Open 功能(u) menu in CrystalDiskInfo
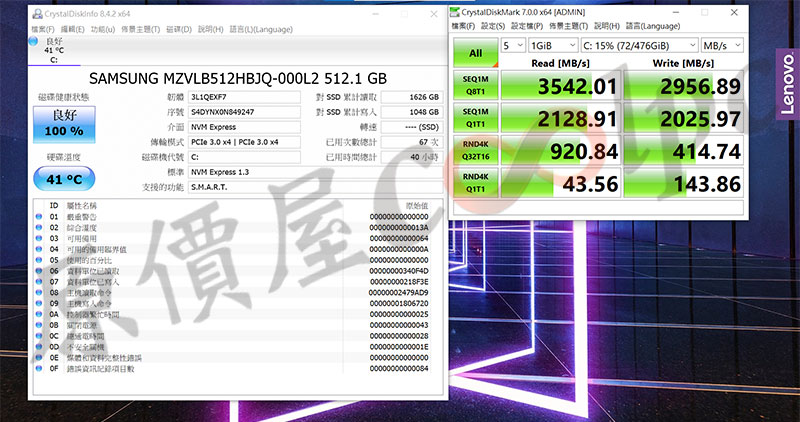The image size is (800, 422). (x=103, y=30)
